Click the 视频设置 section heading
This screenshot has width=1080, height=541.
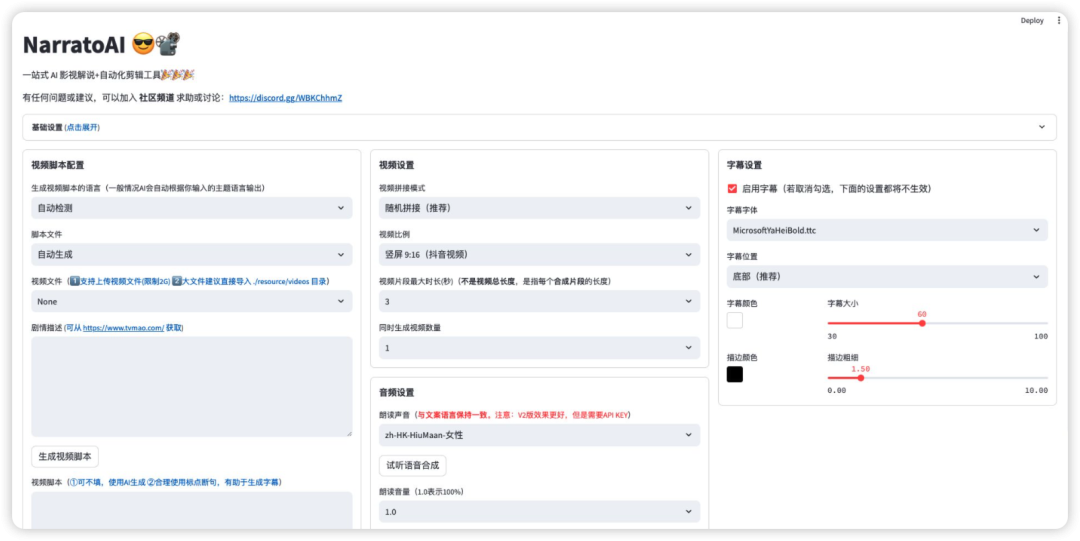pyautogui.click(x=397, y=165)
